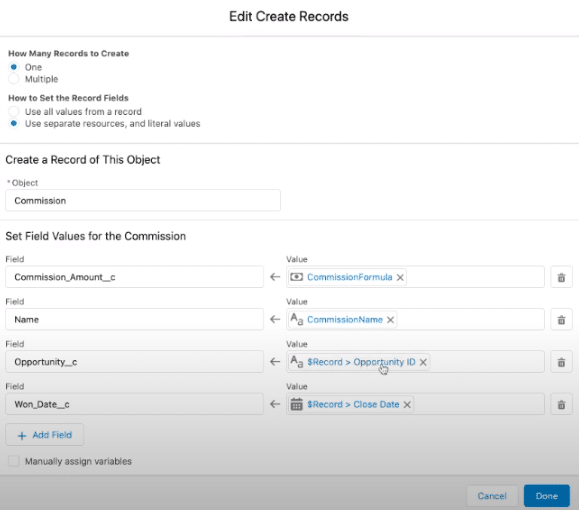Remove the CommissionFormula value pill
579x510 pixels.
tap(400, 277)
